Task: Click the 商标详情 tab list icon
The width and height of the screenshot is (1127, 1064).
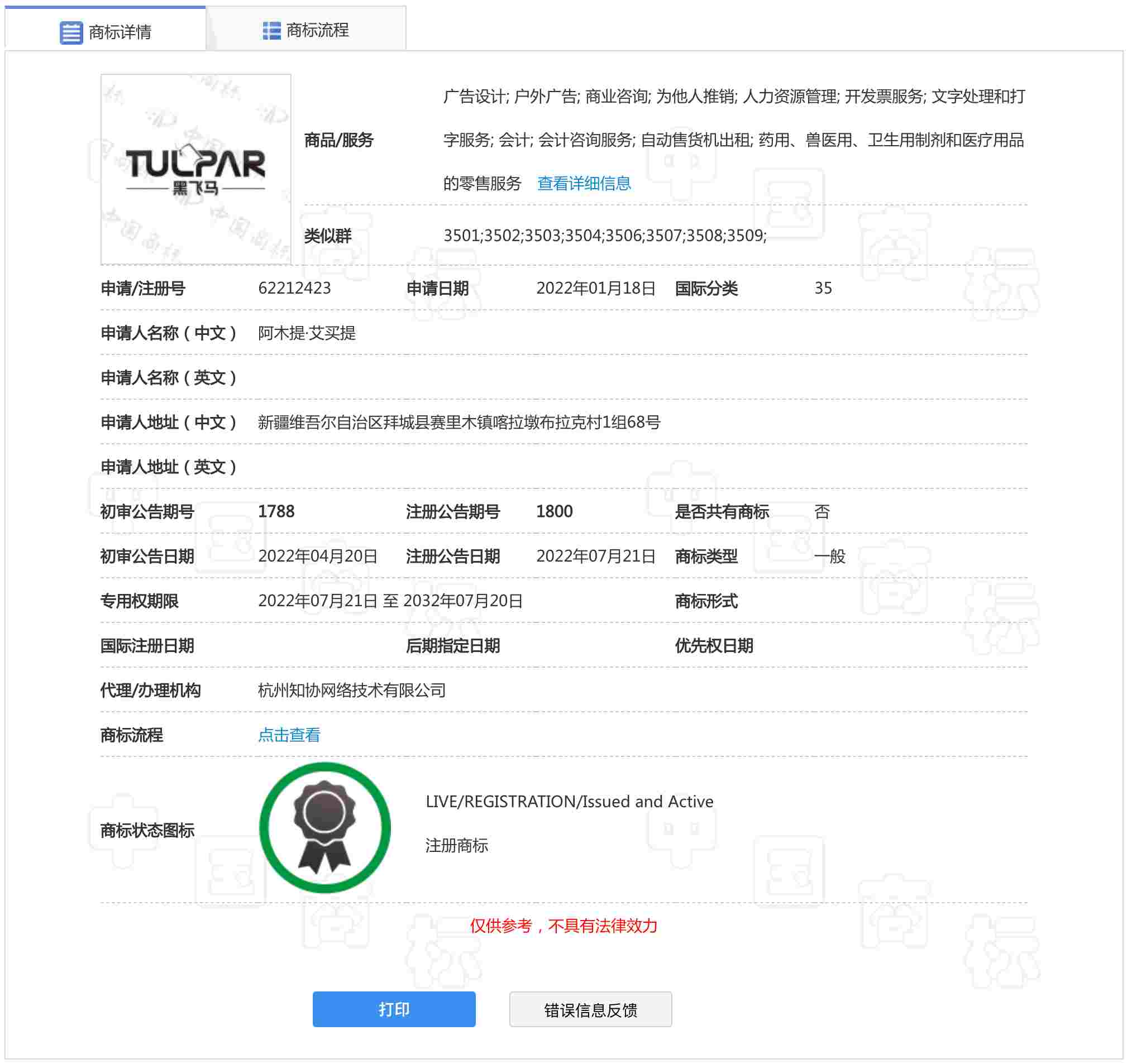Action: point(71,32)
